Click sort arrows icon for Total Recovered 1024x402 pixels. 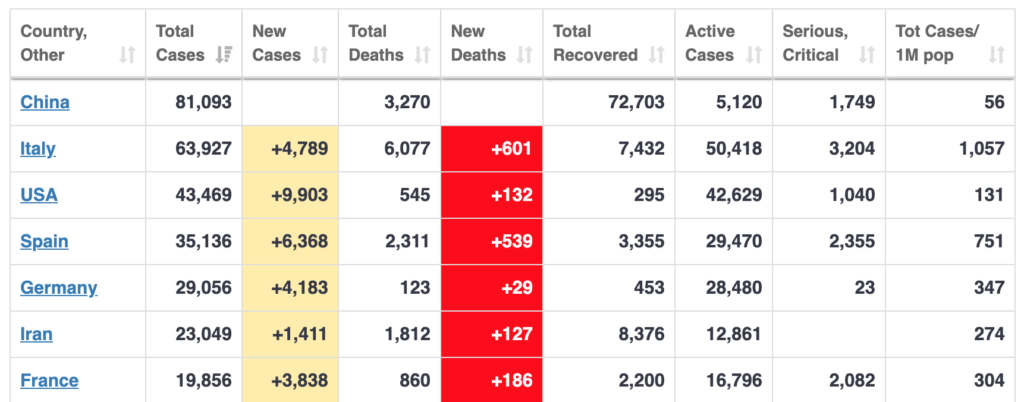[x=656, y=55]
